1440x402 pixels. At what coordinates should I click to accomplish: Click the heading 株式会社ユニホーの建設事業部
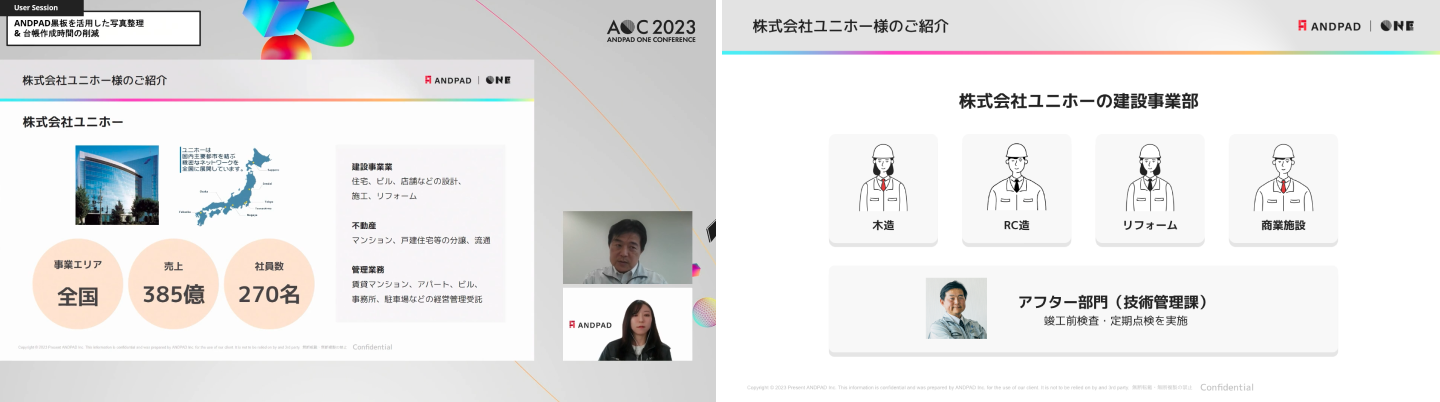(x=1079, y=101)
